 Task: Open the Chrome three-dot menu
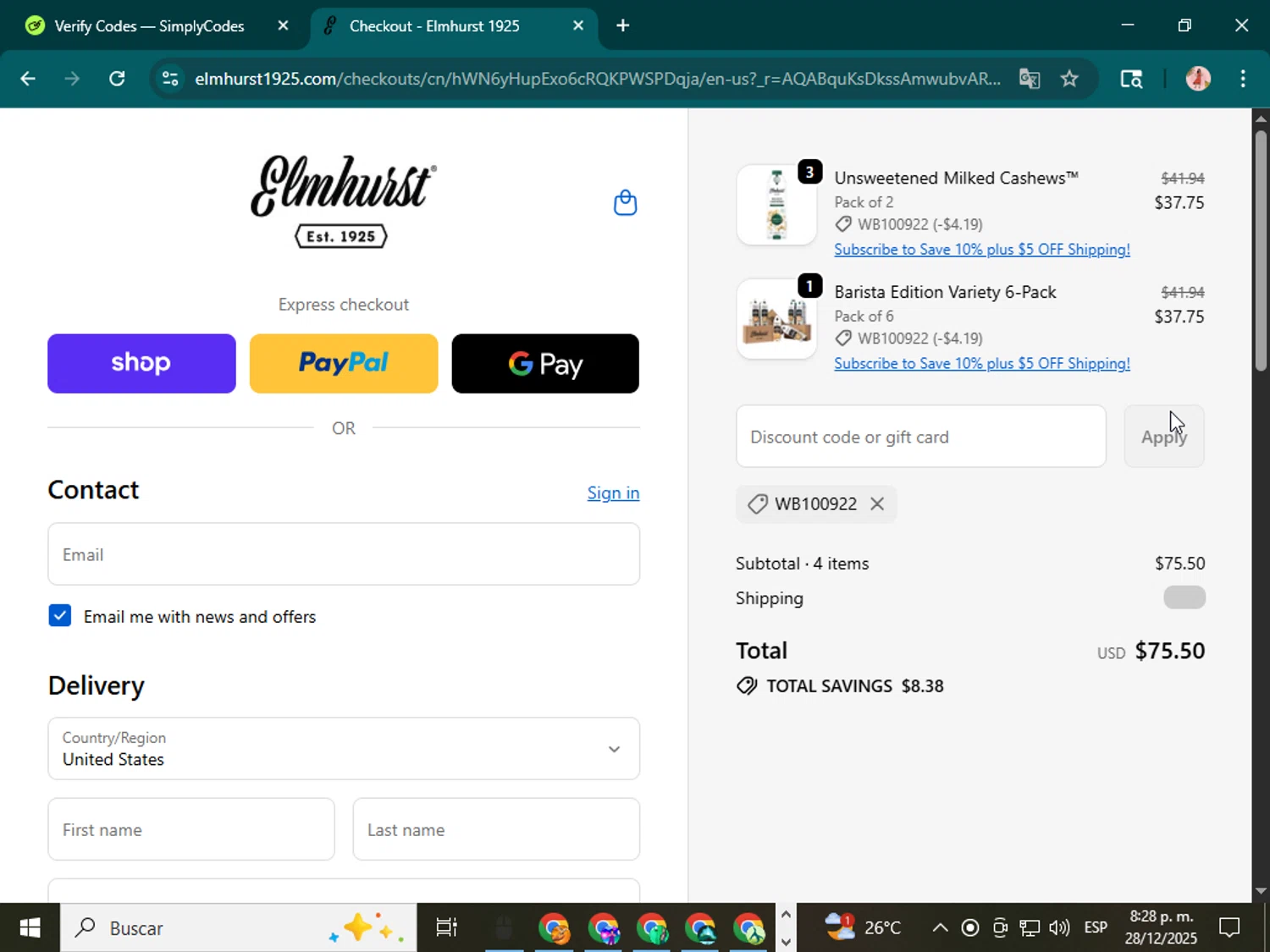click(1243, 79)
